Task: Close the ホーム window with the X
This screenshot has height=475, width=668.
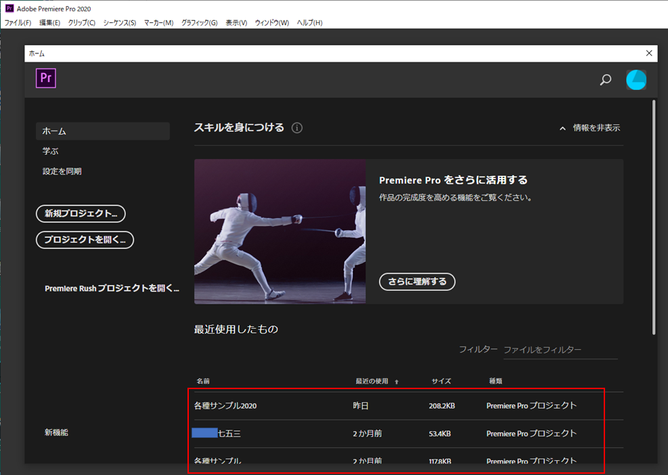Action: [649, 53]
